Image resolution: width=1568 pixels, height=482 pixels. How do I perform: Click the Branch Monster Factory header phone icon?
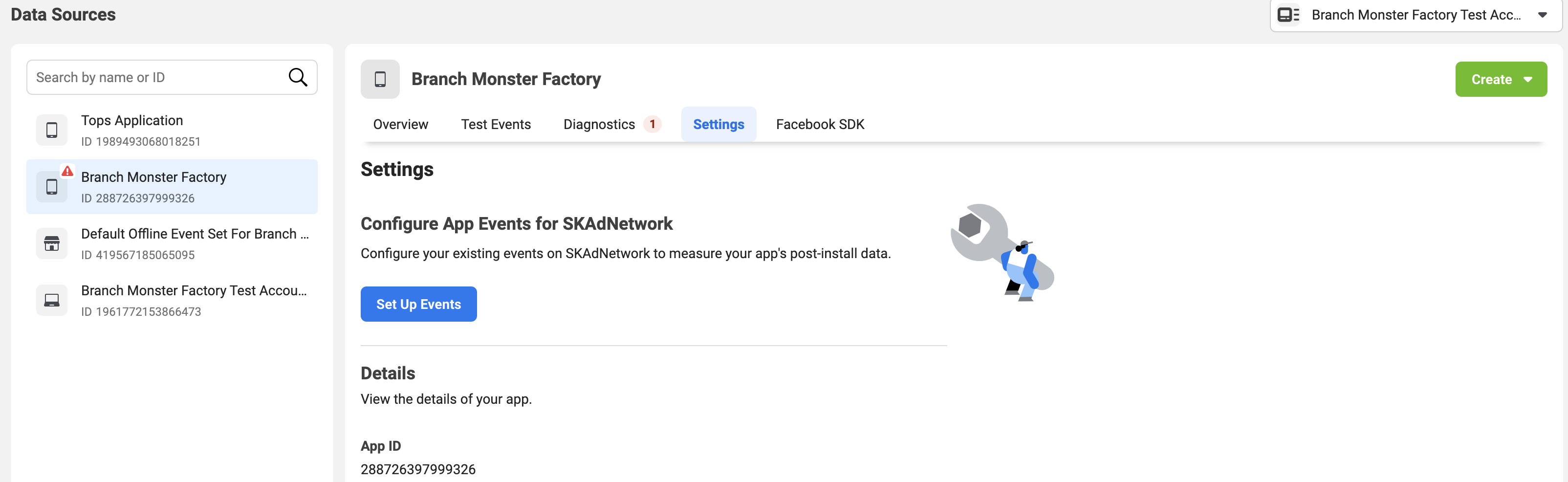380,79
